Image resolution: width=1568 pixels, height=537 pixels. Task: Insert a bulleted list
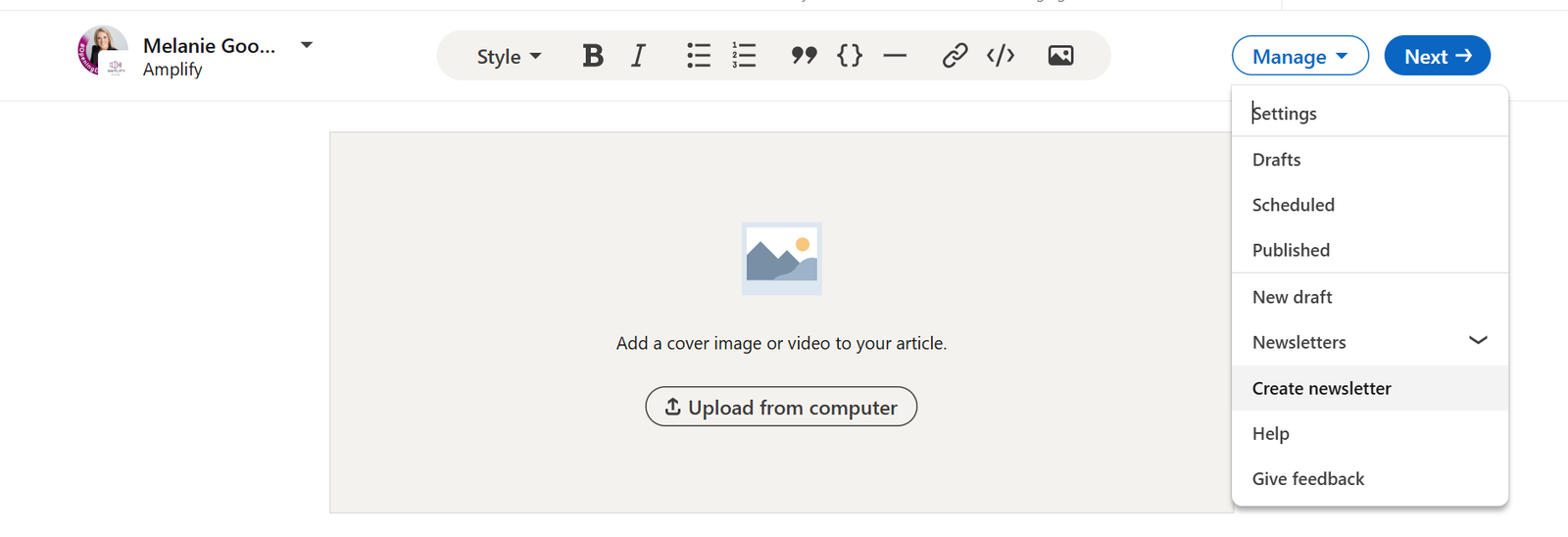pyautogui.click(x=698, y=56)
